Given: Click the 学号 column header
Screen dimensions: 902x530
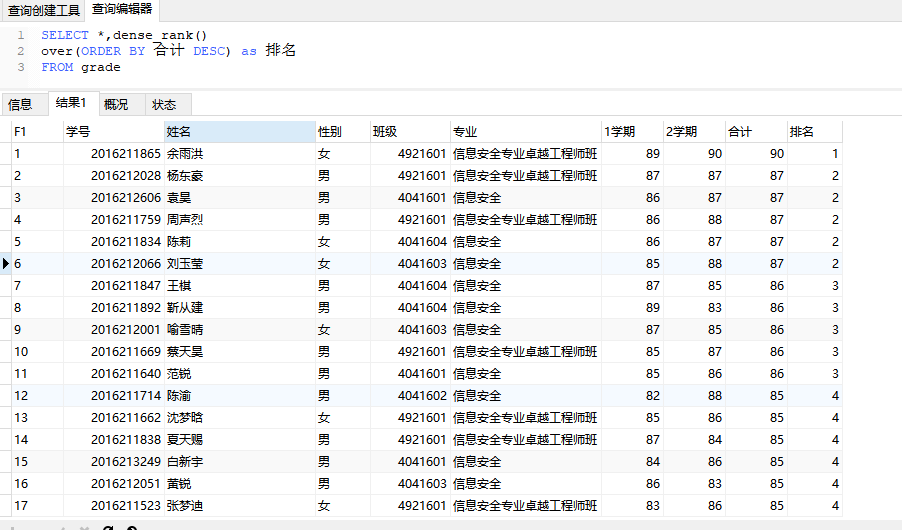Looking at the screenshot, I should pyautogui.click(x=114, y=132).
